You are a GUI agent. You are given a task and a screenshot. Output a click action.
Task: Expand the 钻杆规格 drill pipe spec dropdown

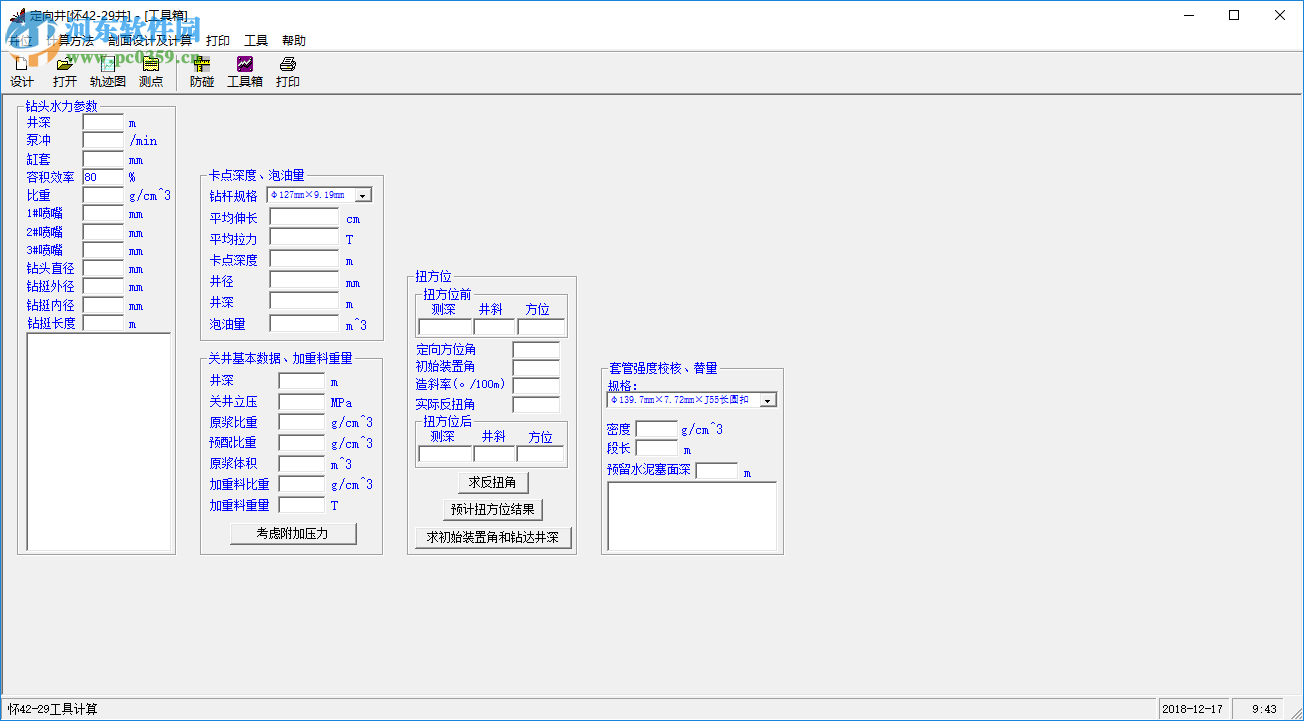363,196
